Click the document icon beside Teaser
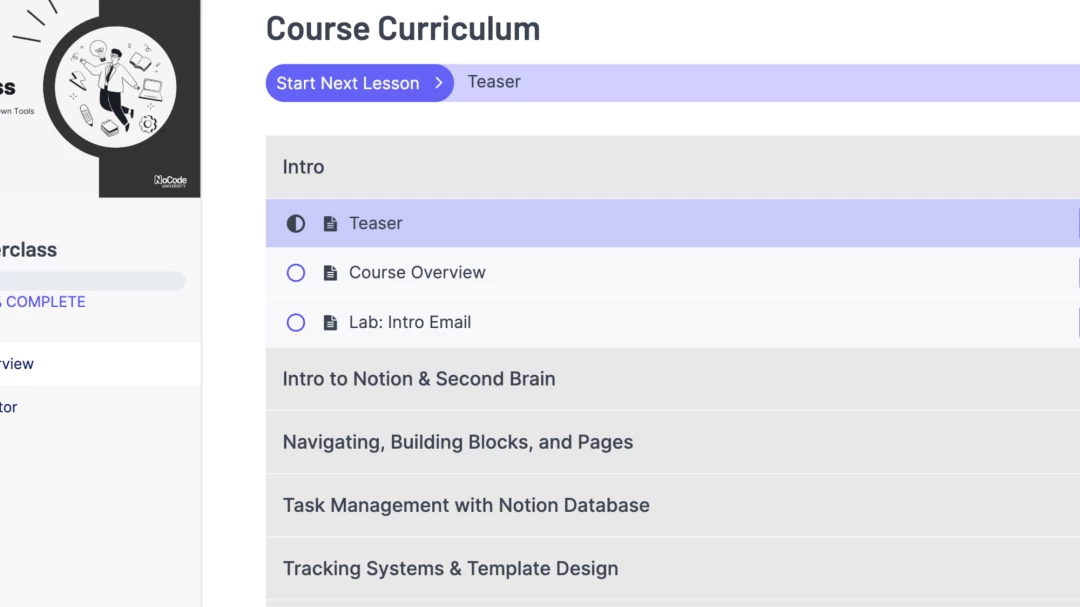This screenshot has width=1080, height=607. tap(330, 224)
